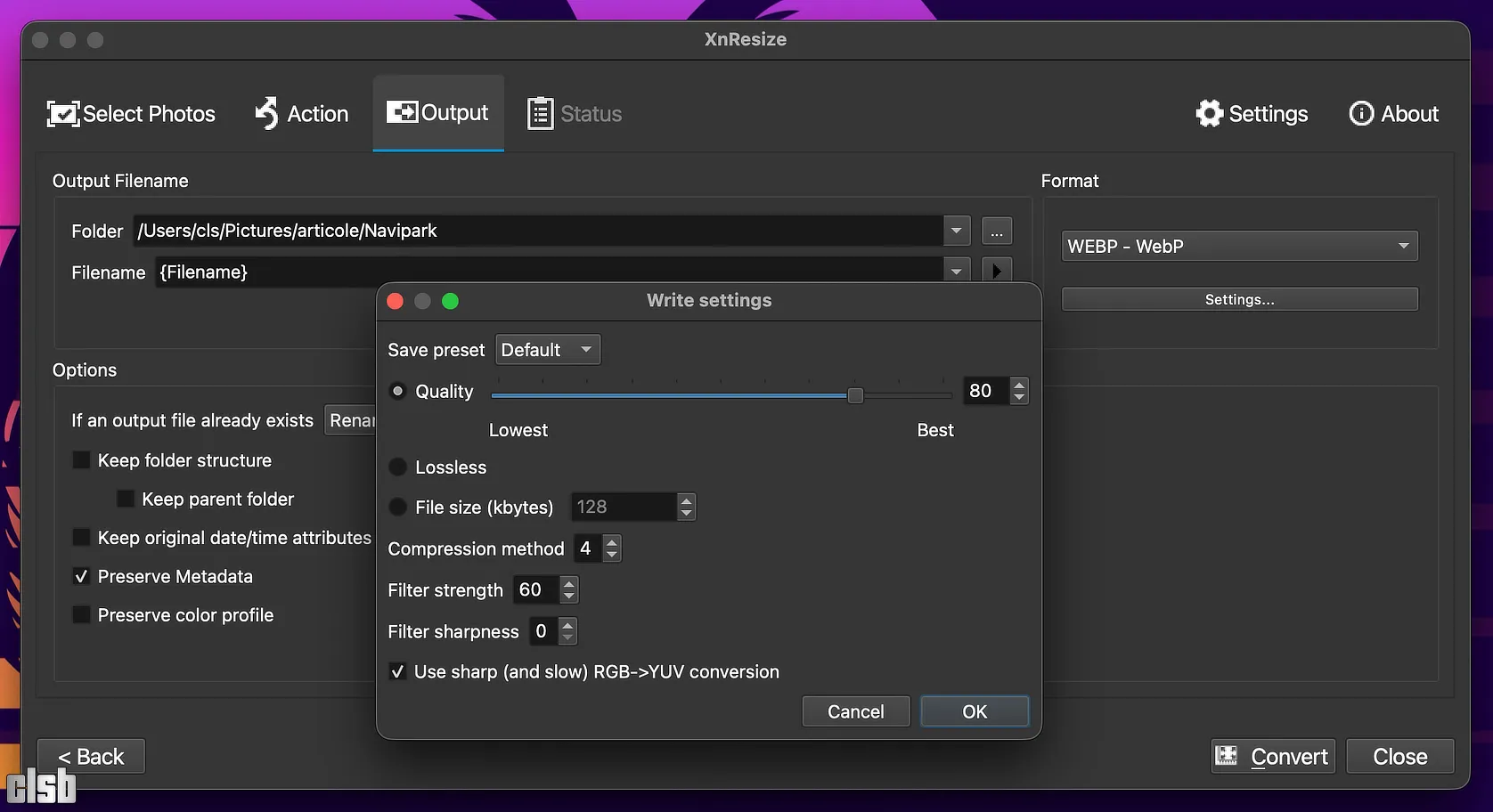Cancel the Write settings dialog

click(x=855, y=711)
